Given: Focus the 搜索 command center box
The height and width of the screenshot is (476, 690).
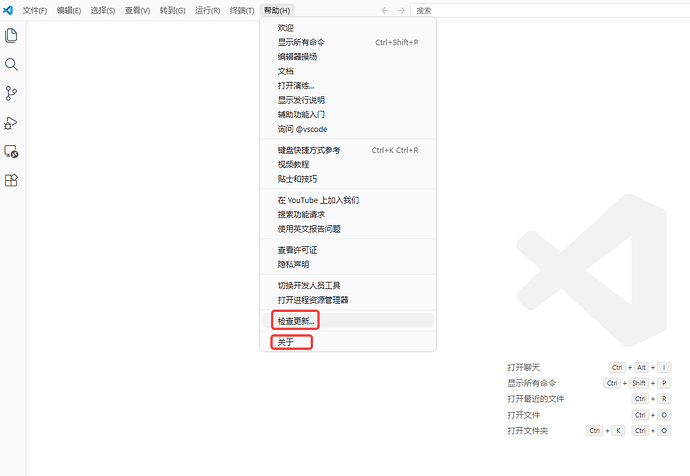Looking at the screenshot, I should point(550,11).
